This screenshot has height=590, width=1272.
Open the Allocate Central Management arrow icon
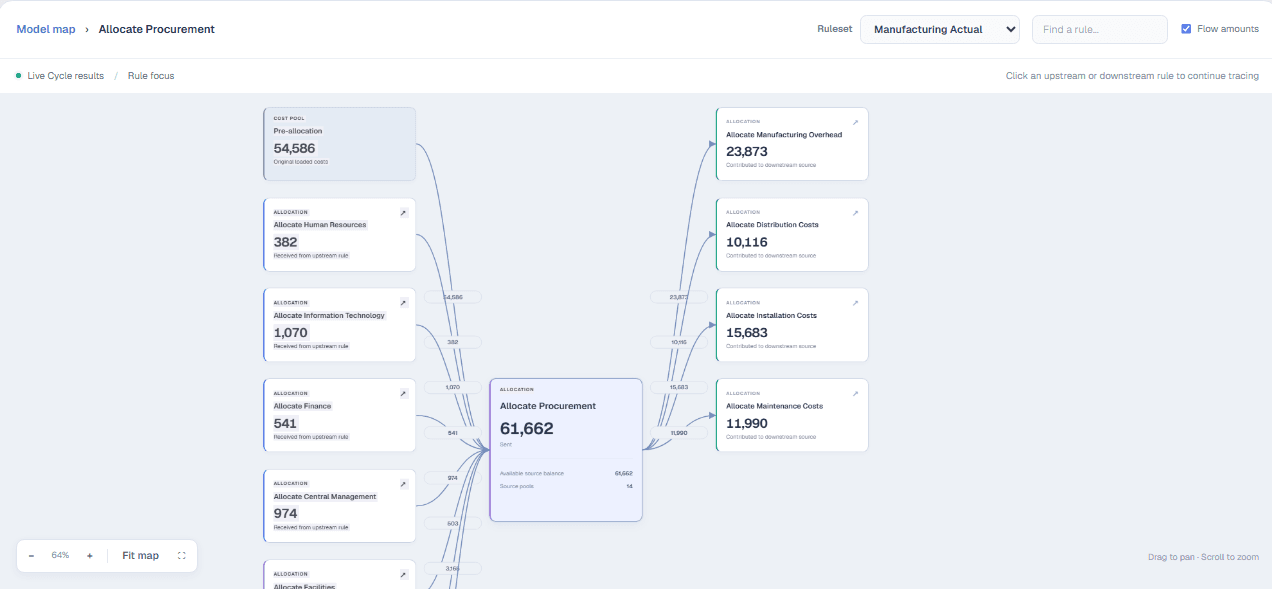click(x=404, y=484)
